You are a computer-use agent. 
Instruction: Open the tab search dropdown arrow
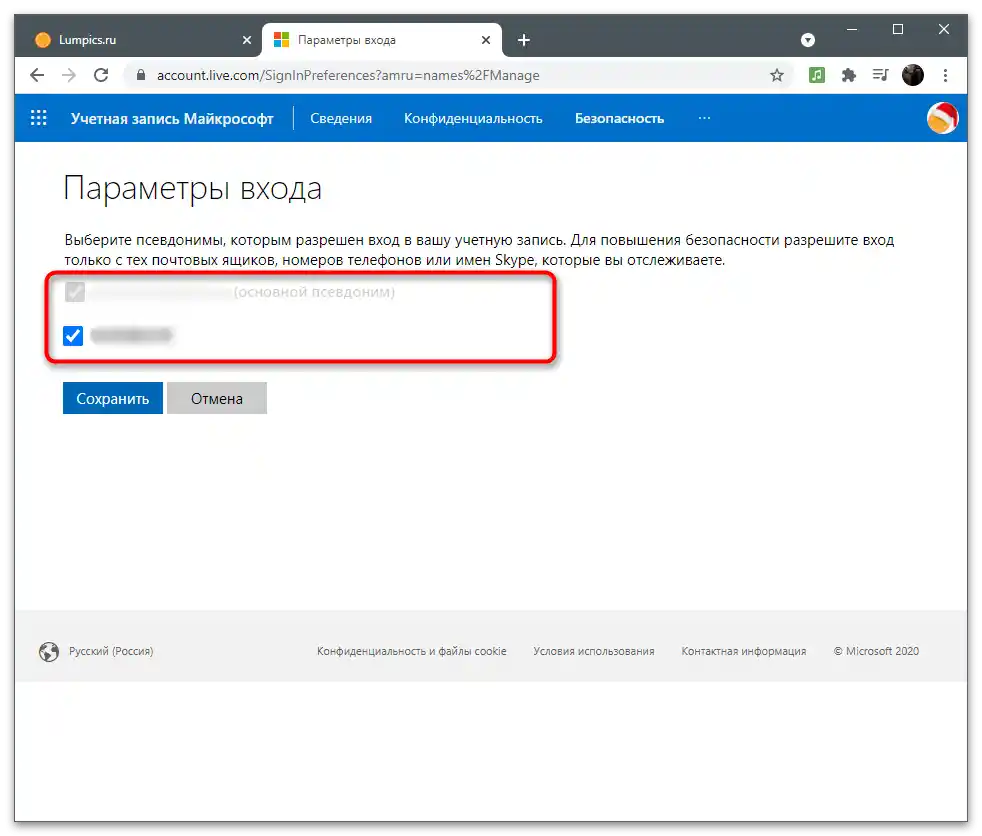[x=808, y=40]
